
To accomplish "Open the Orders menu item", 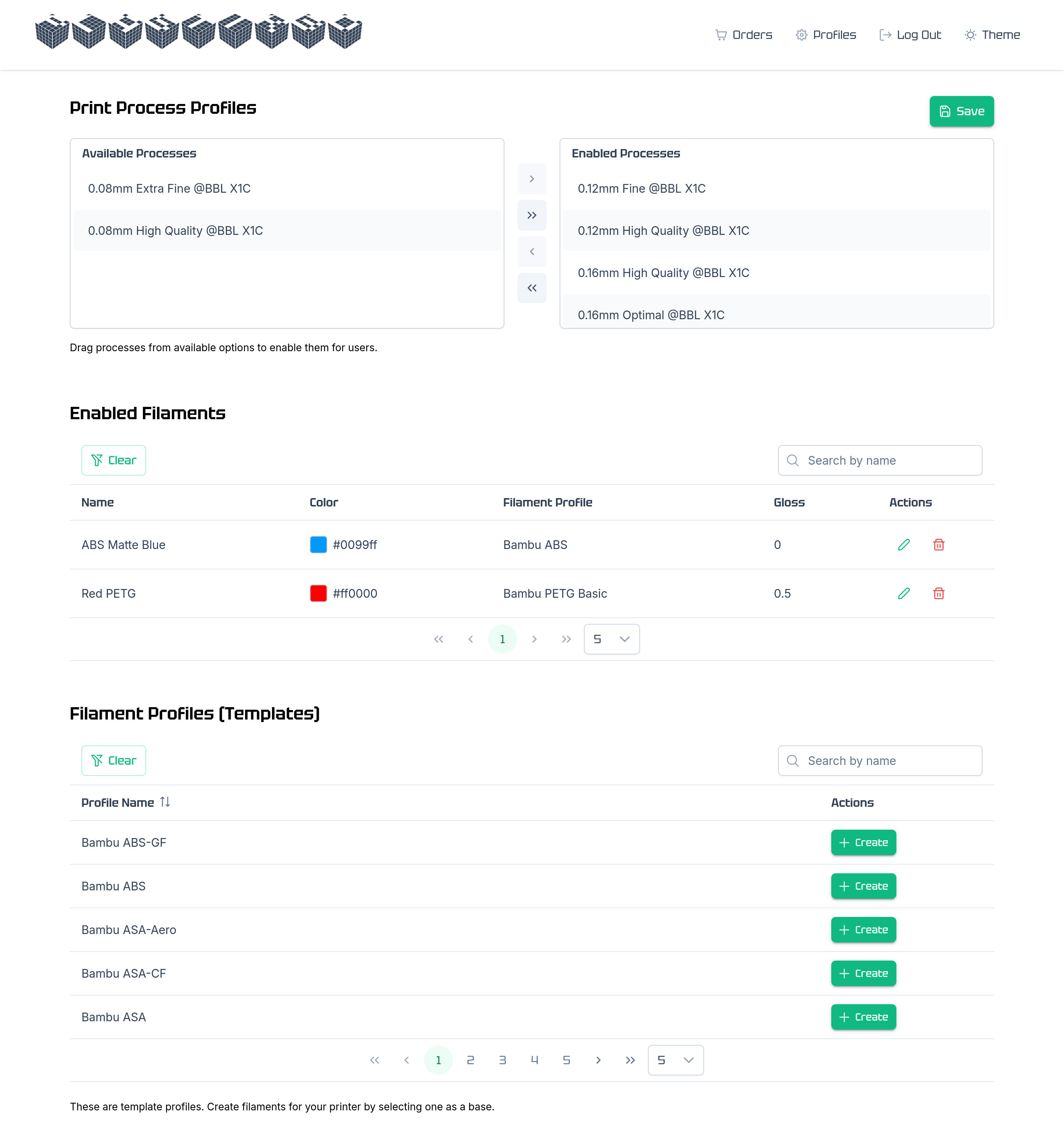I will tap(743, 35).
